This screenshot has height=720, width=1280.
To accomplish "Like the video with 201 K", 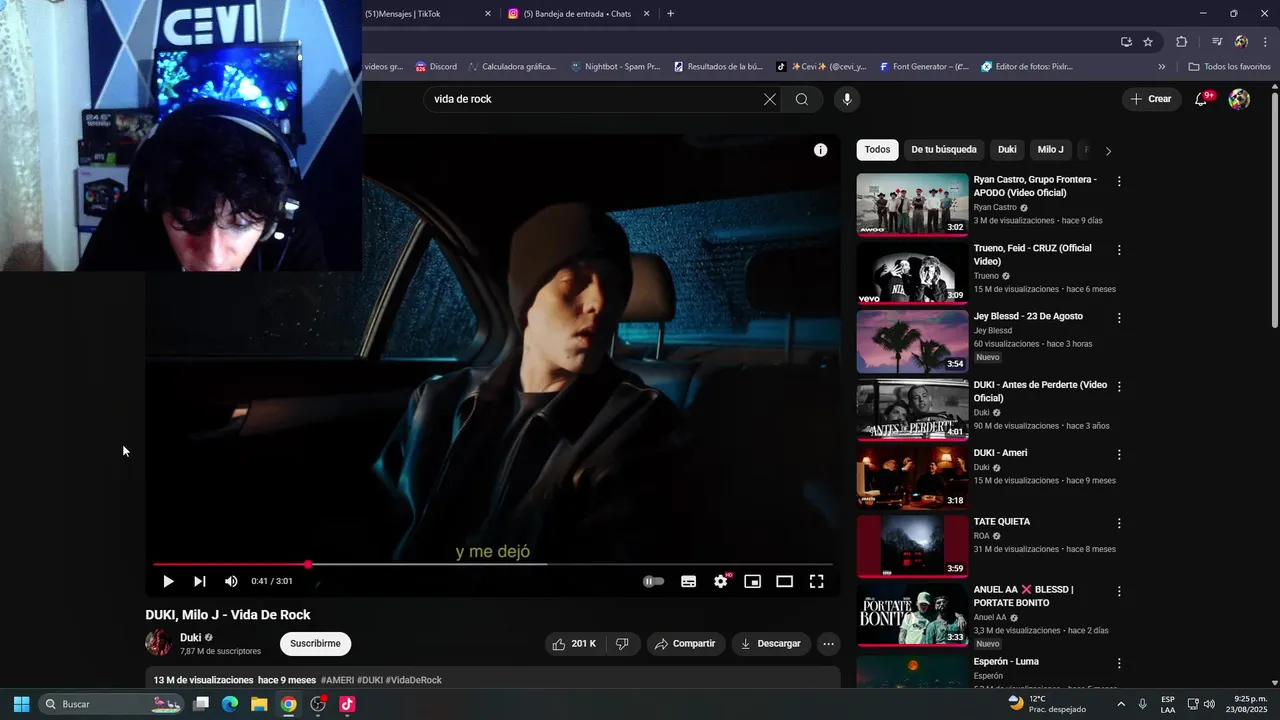I will 575,644.
